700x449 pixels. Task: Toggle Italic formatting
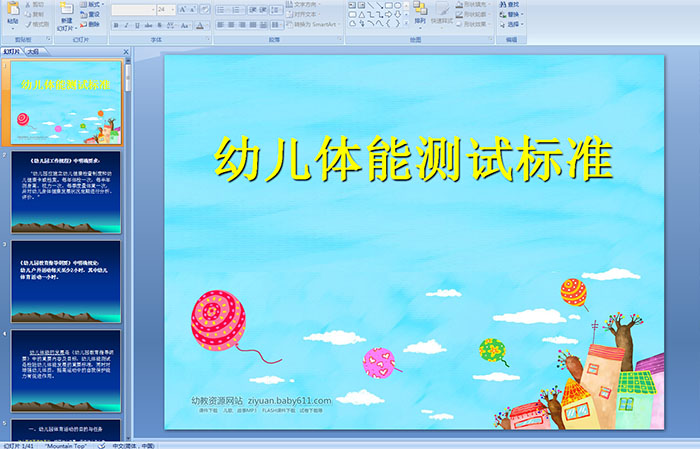coord(127,25)
